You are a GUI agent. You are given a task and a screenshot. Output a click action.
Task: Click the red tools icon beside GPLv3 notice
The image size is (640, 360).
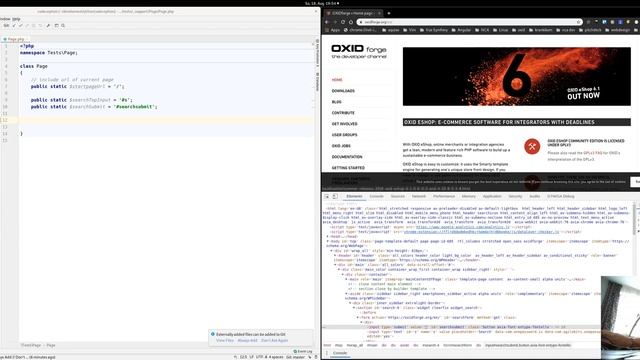532,146
